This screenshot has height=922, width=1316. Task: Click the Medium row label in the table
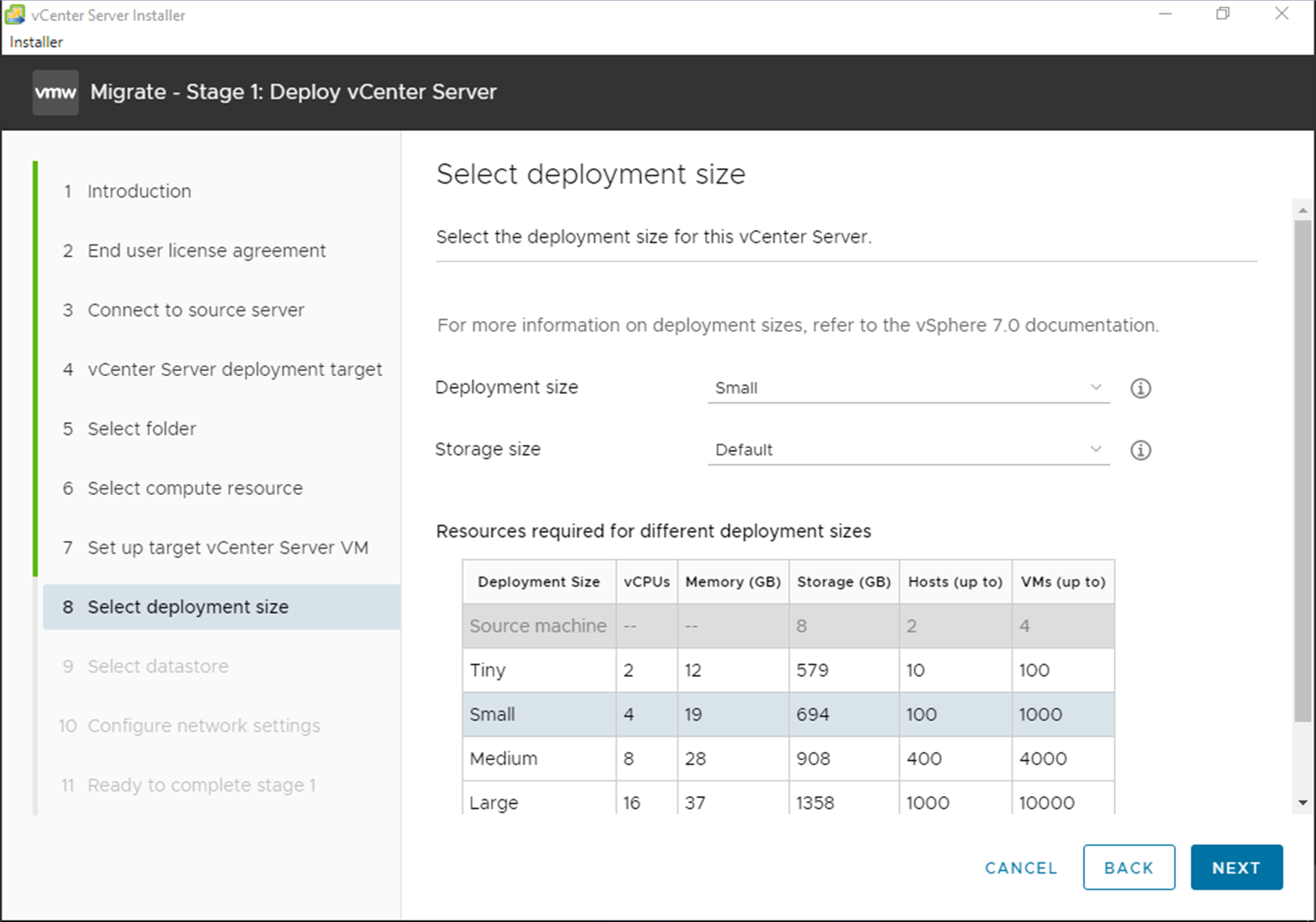tap(504, 759)
